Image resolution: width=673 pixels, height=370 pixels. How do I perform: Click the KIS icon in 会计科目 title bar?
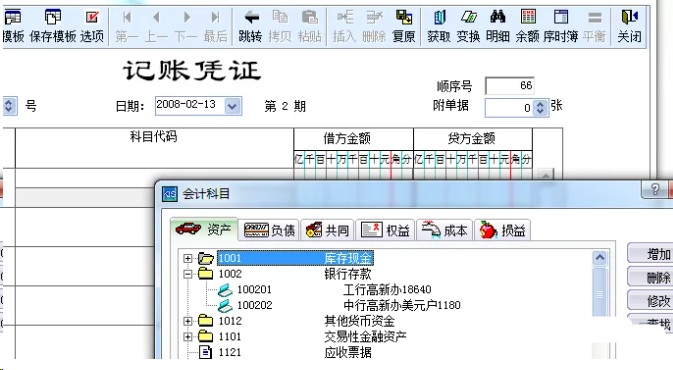170,194
